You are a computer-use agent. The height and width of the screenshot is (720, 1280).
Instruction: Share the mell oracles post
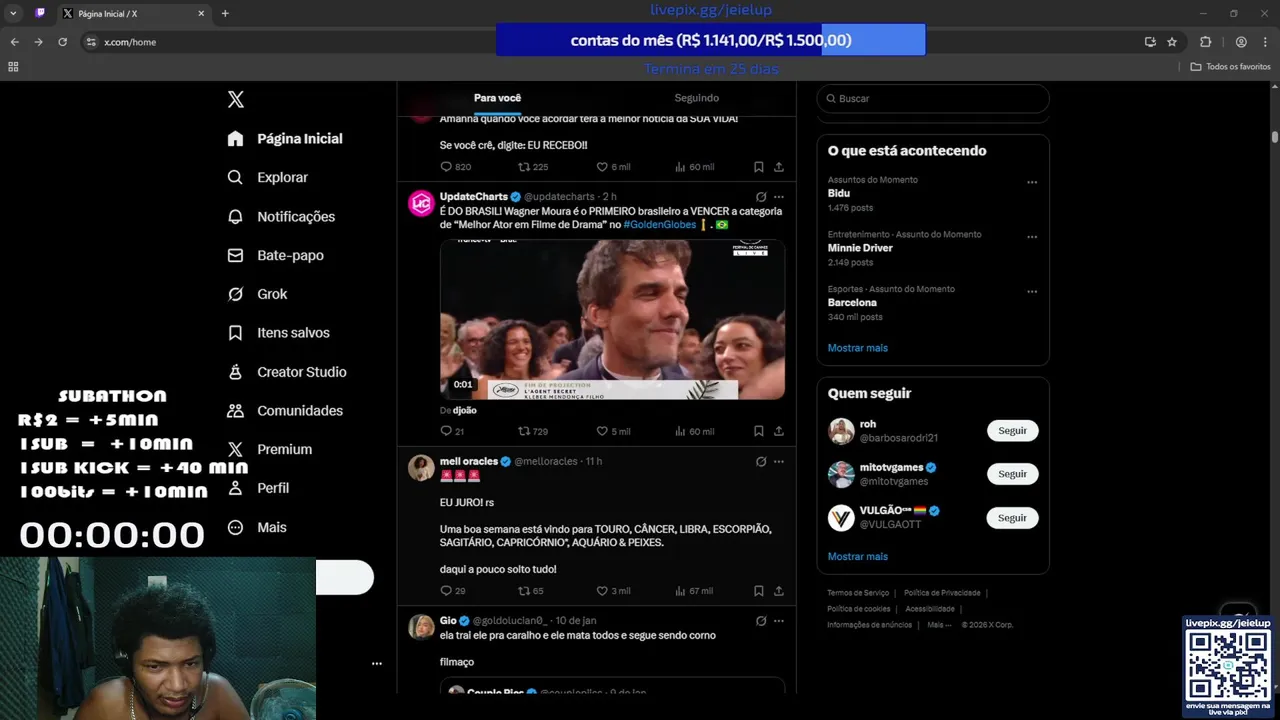(x=779, y=591)
